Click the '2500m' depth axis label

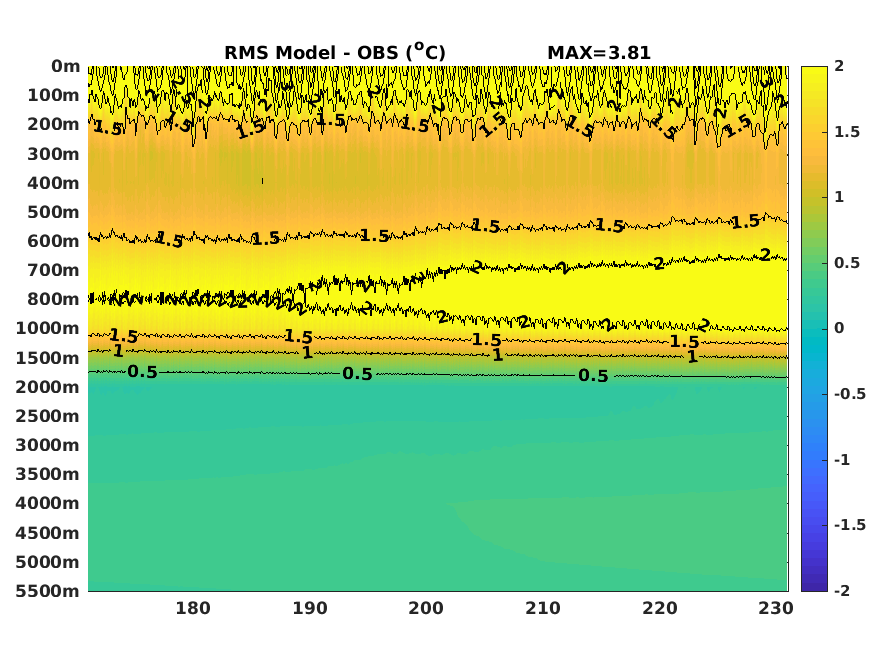point(48,416)
